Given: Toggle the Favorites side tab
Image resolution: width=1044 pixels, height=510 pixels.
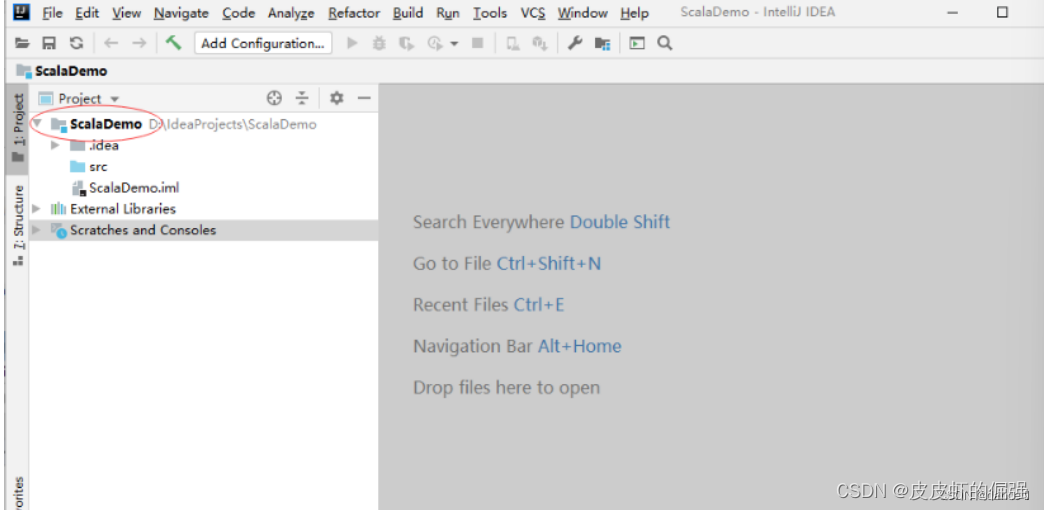Looking at the screenshot, I should [x=17, y=493].
